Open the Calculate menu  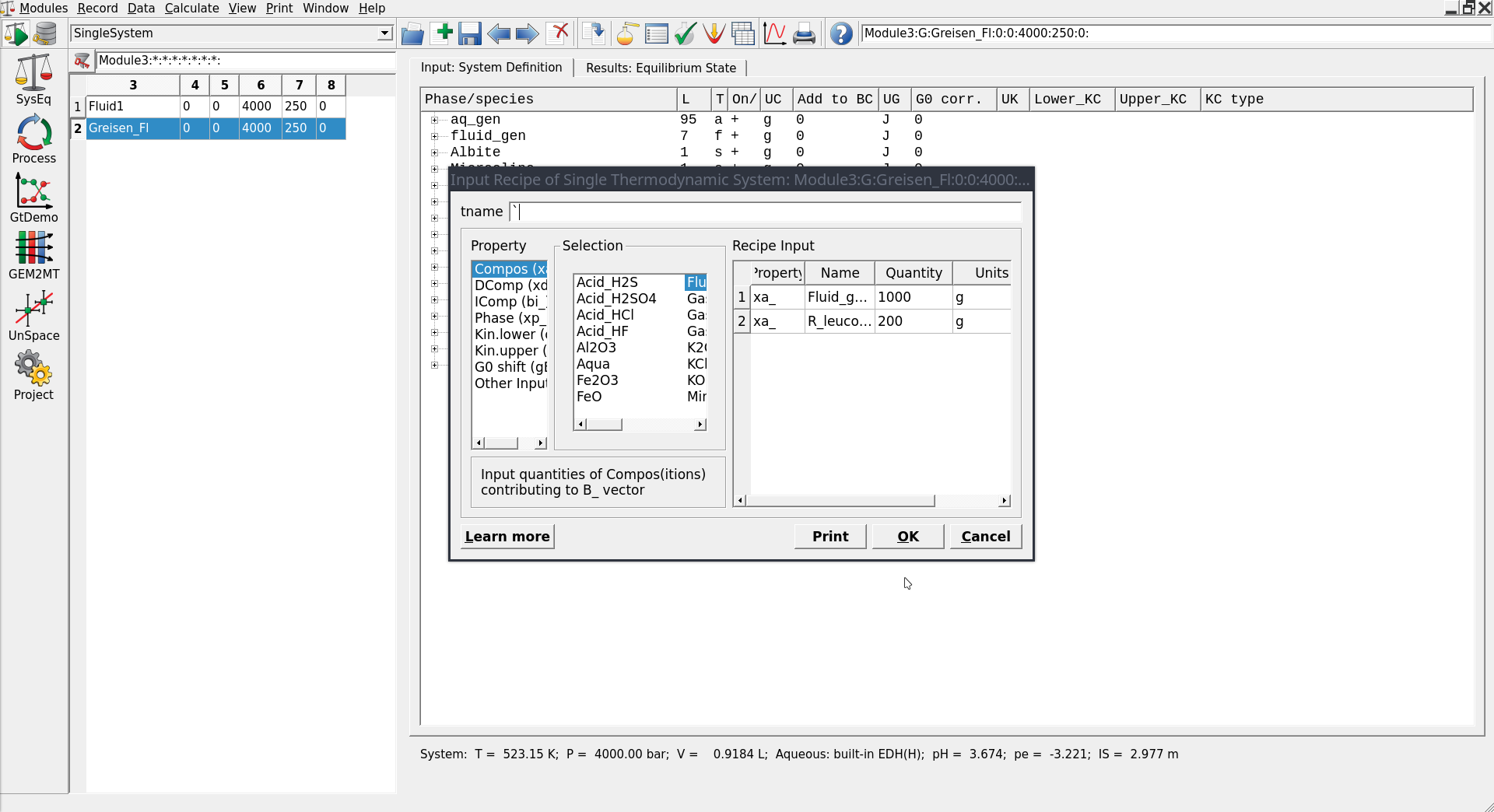[x=191, y=8]
